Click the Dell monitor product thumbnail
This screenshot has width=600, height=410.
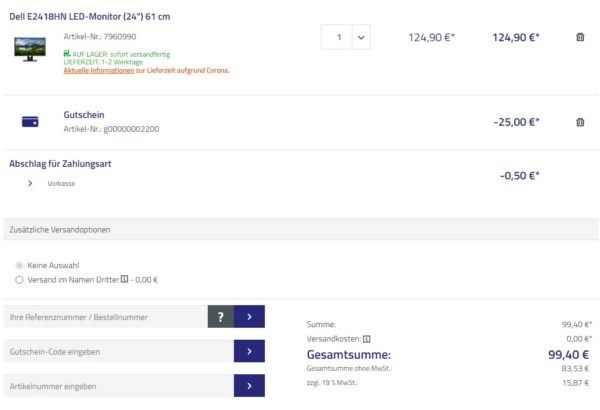coord(30,48)
